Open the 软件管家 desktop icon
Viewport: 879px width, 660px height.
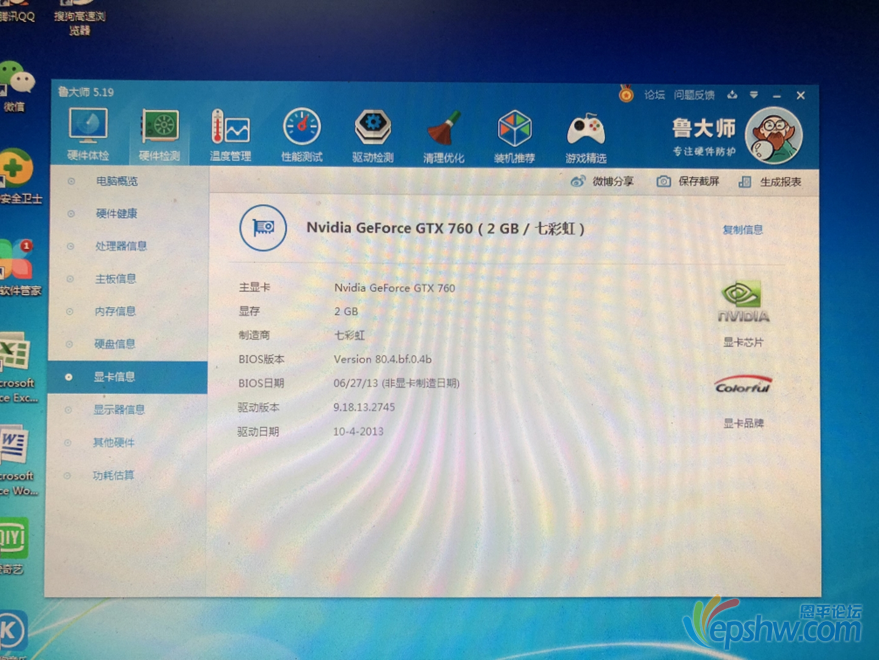pos(19,267)
